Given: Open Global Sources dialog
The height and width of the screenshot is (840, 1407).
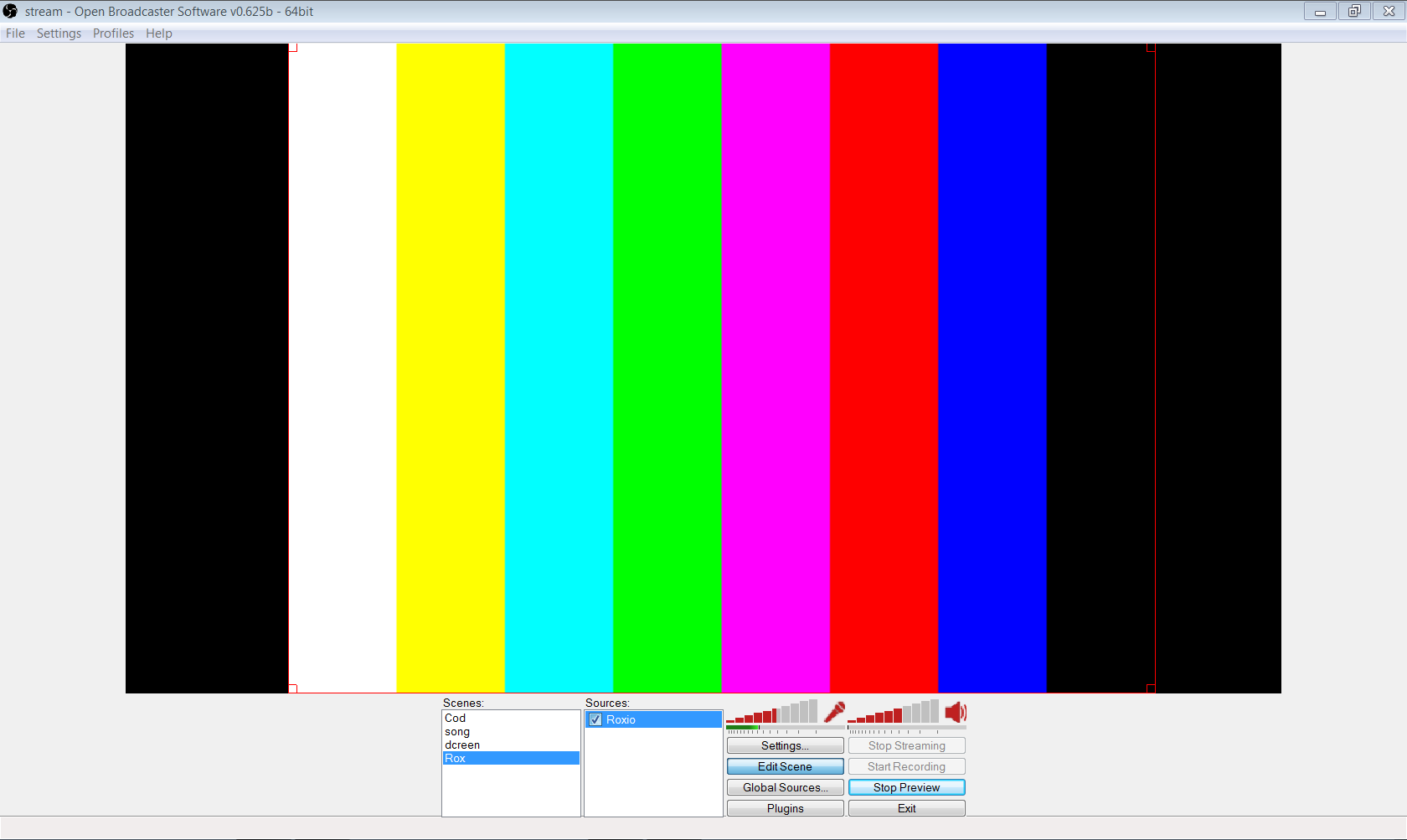Looking at the screenshot, I should point(785,787).
